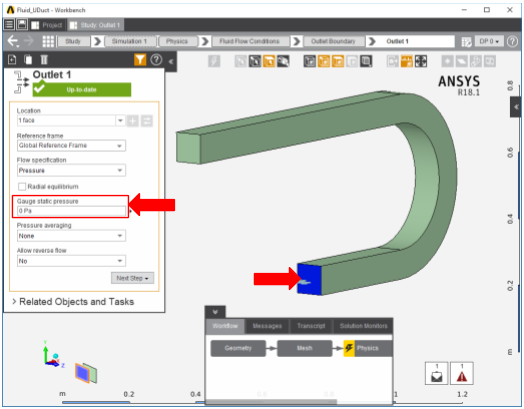
Task: Open the red warning notification icon
Action: (462, 373)
